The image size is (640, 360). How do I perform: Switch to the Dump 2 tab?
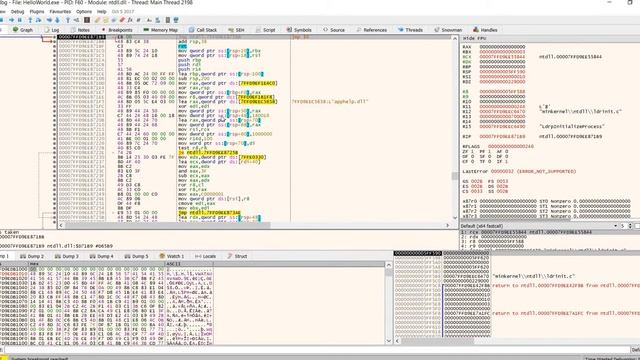(32, 256)
